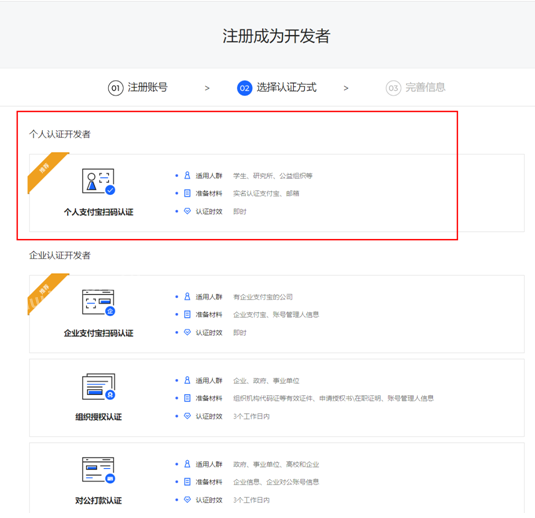This screenshot has height=518, width=535.
Task: Click 即时 in 个人支付宝扫码认证 card
Action: pos(240,212)
